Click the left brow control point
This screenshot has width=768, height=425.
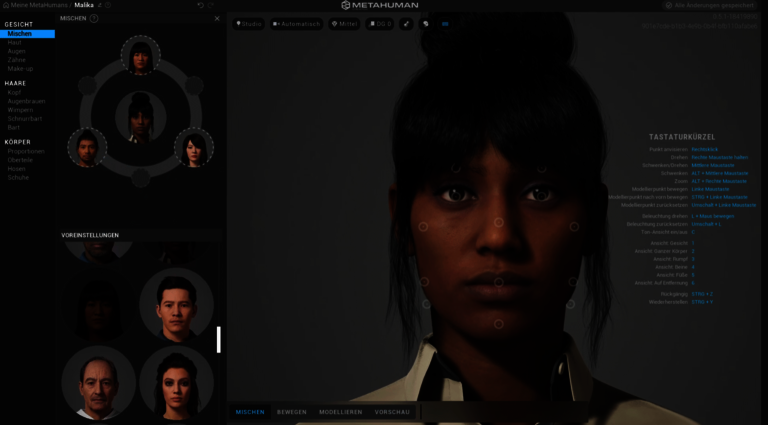click(x=456, y=168)
